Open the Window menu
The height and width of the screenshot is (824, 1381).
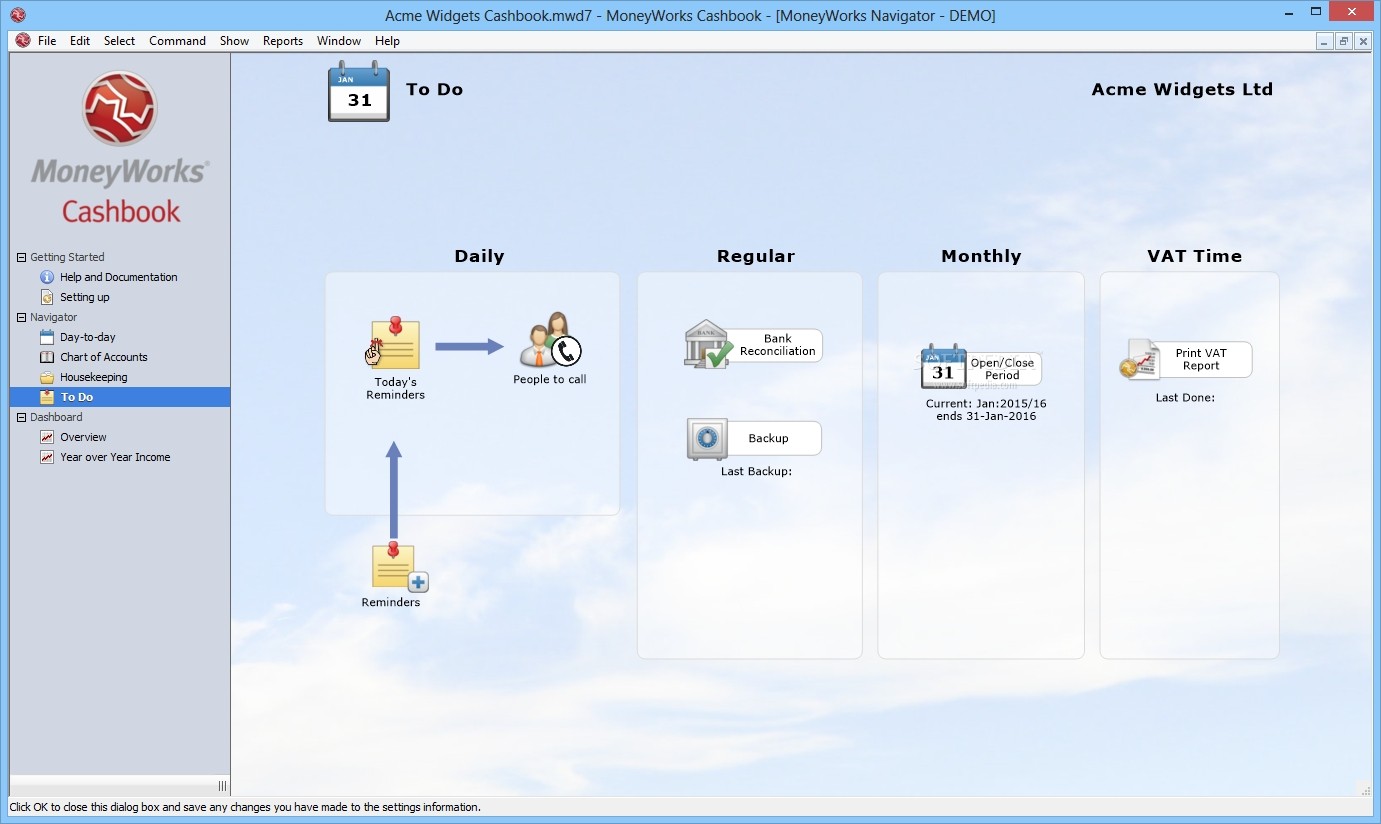pos(339,41)
